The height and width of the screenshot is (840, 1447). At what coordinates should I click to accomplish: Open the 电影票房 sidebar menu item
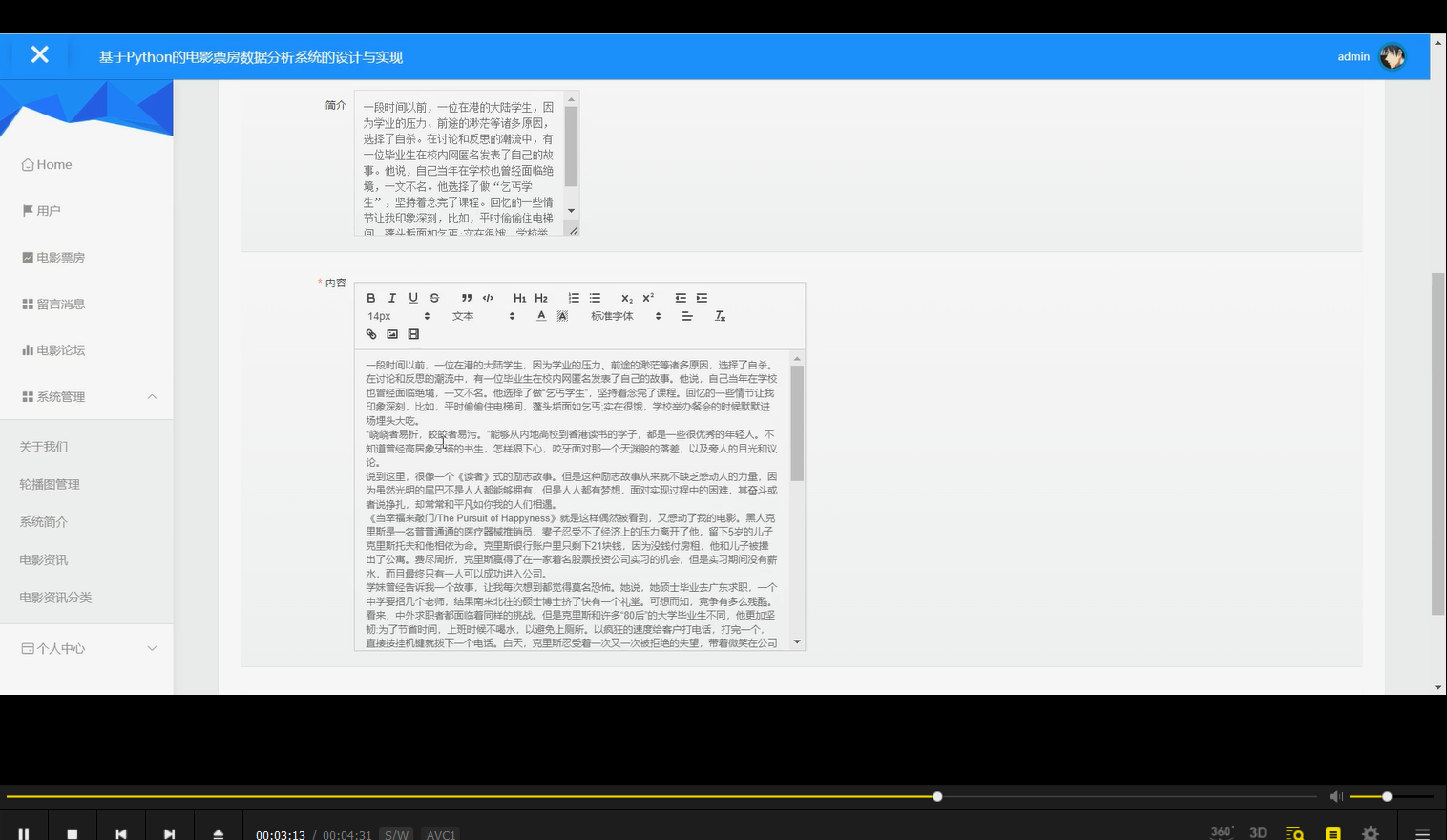pos(61,257)
